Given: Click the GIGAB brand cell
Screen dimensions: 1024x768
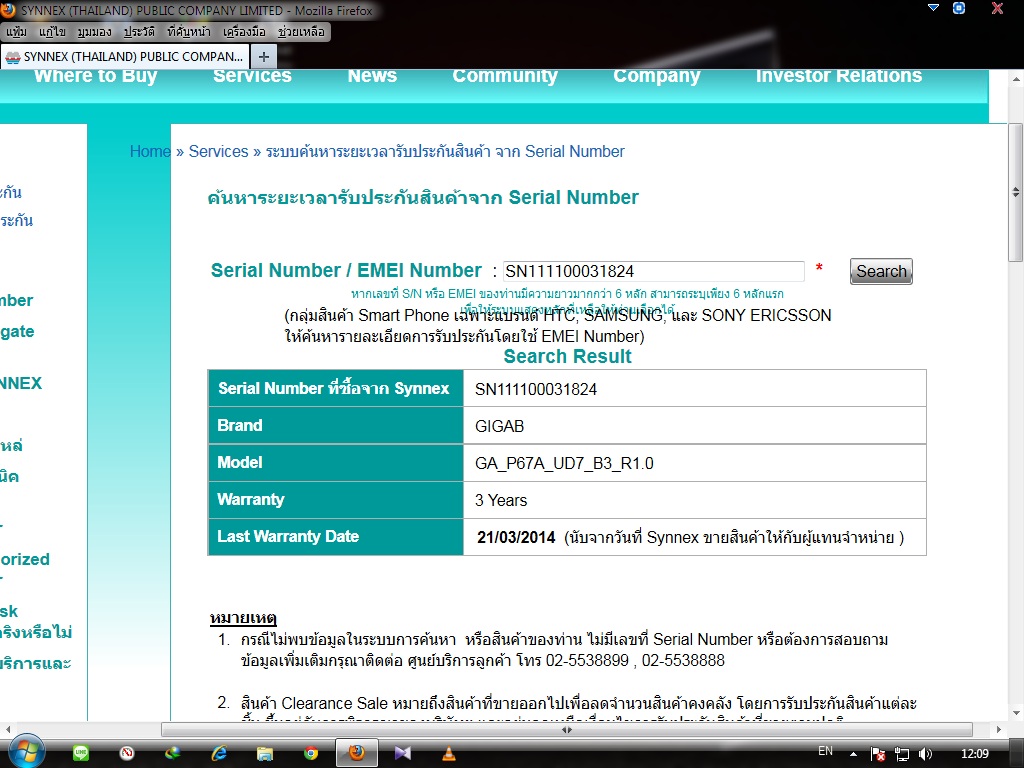Looking at the screenshot, I should (694, 426).
